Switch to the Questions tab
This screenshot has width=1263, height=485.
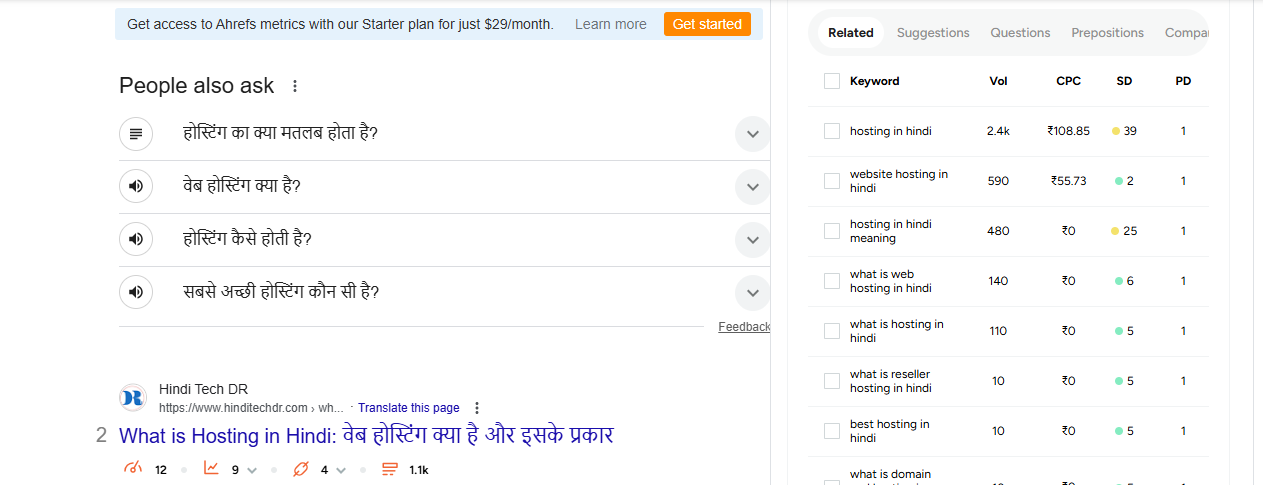pyautogui.click(x=1020, y=33)
